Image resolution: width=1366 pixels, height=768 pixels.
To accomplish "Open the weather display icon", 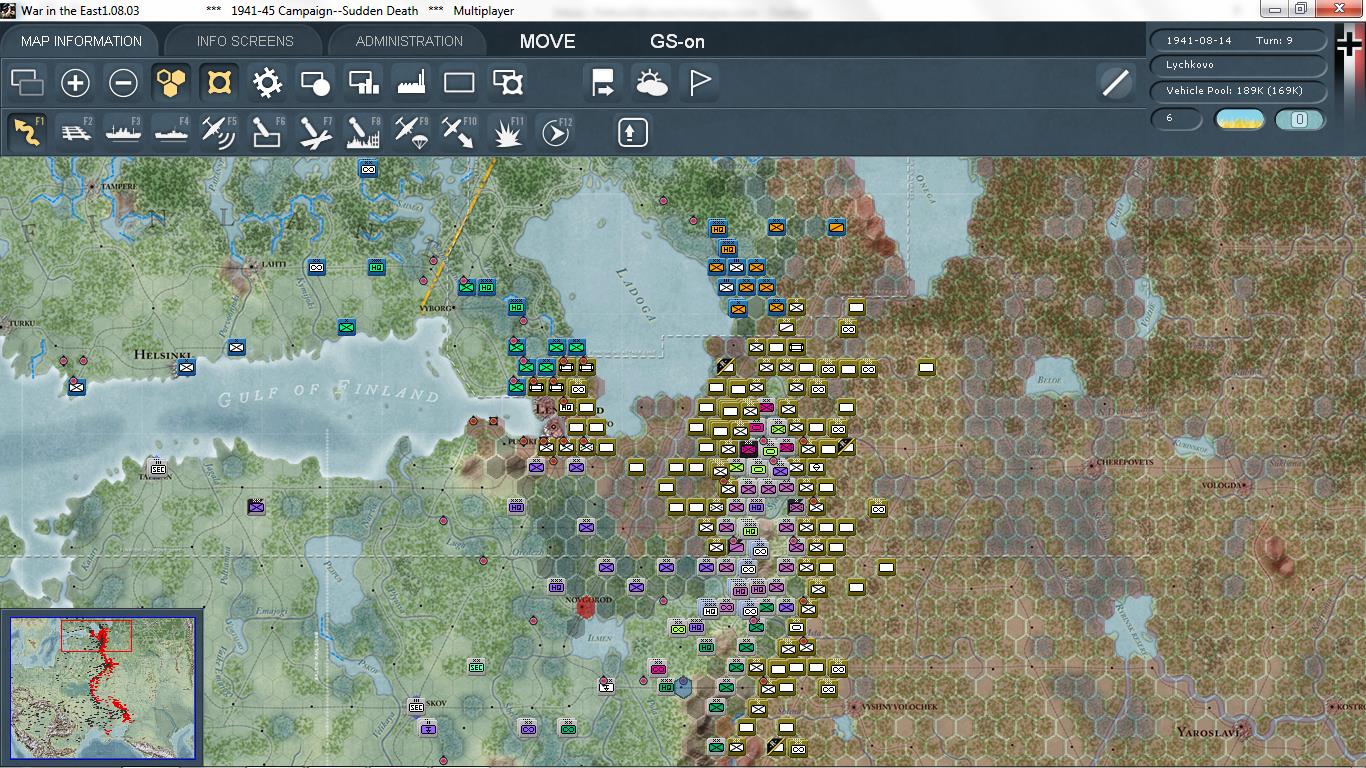I will (x=653, y=82).
